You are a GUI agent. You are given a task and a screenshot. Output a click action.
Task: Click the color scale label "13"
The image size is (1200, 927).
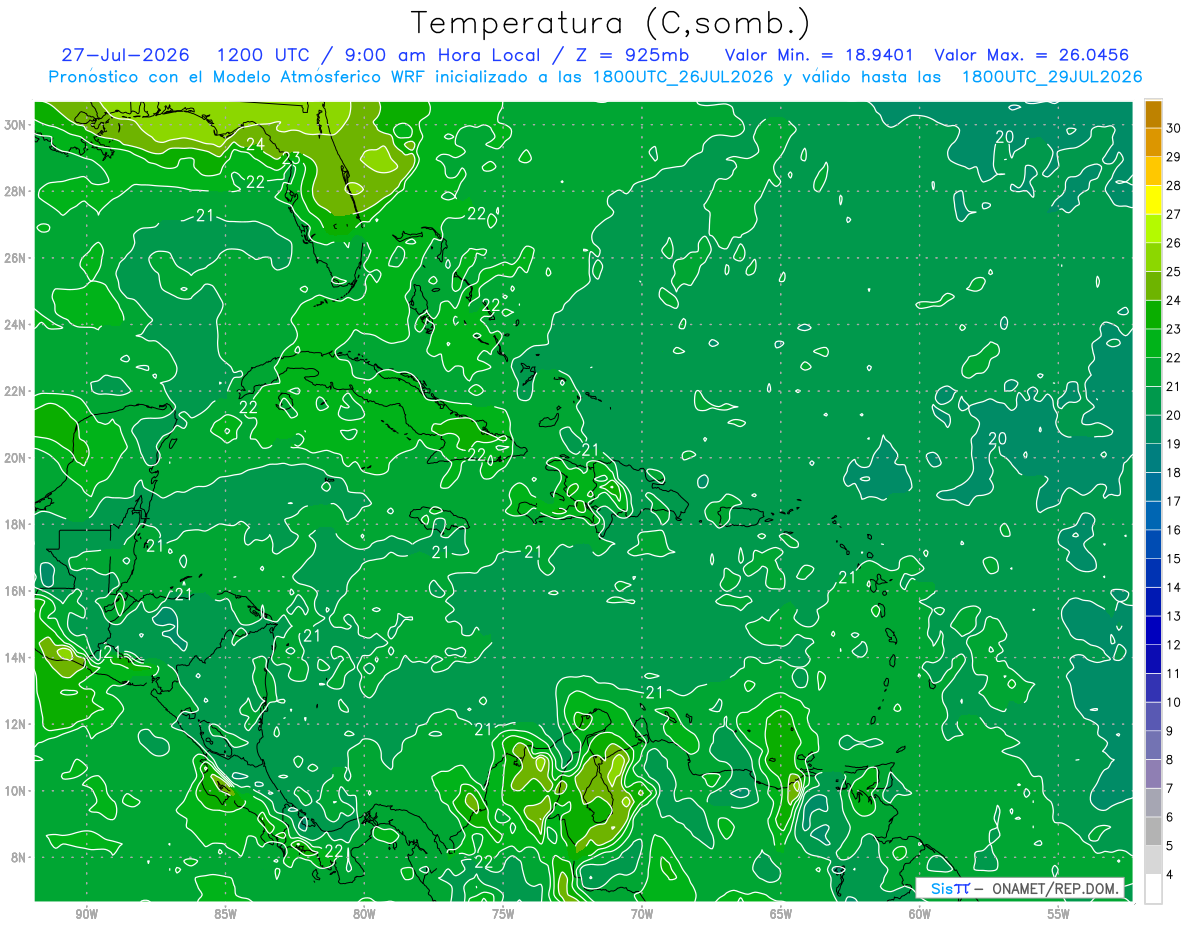click(x=1174, y=616)
